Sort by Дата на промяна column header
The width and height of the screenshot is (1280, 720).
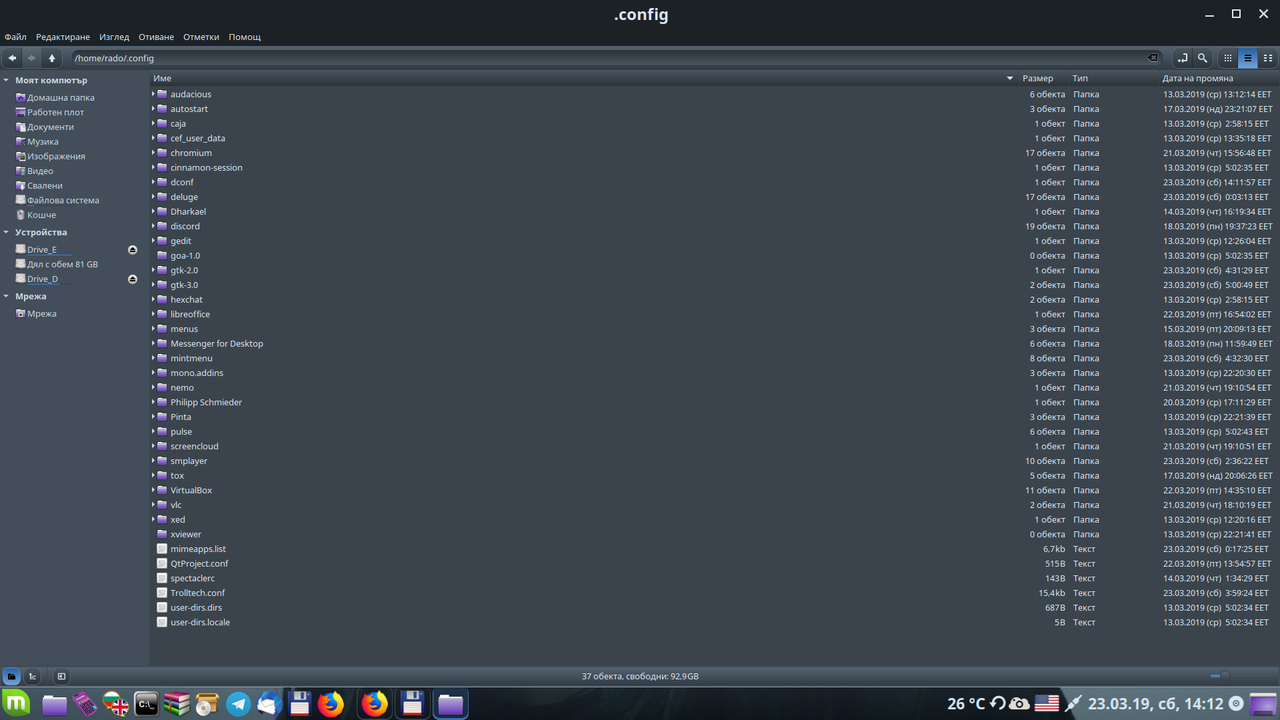click(x=1217, y=78)
